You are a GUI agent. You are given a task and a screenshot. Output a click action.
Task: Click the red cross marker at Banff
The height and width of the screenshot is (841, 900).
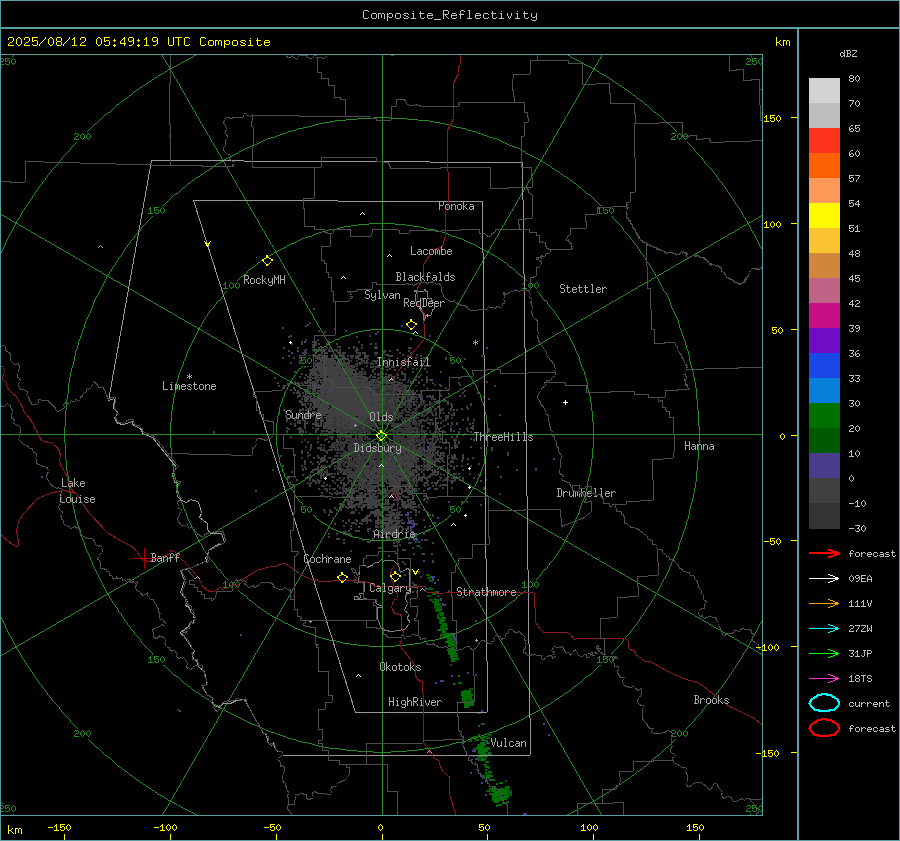click(x=143, y=558)
